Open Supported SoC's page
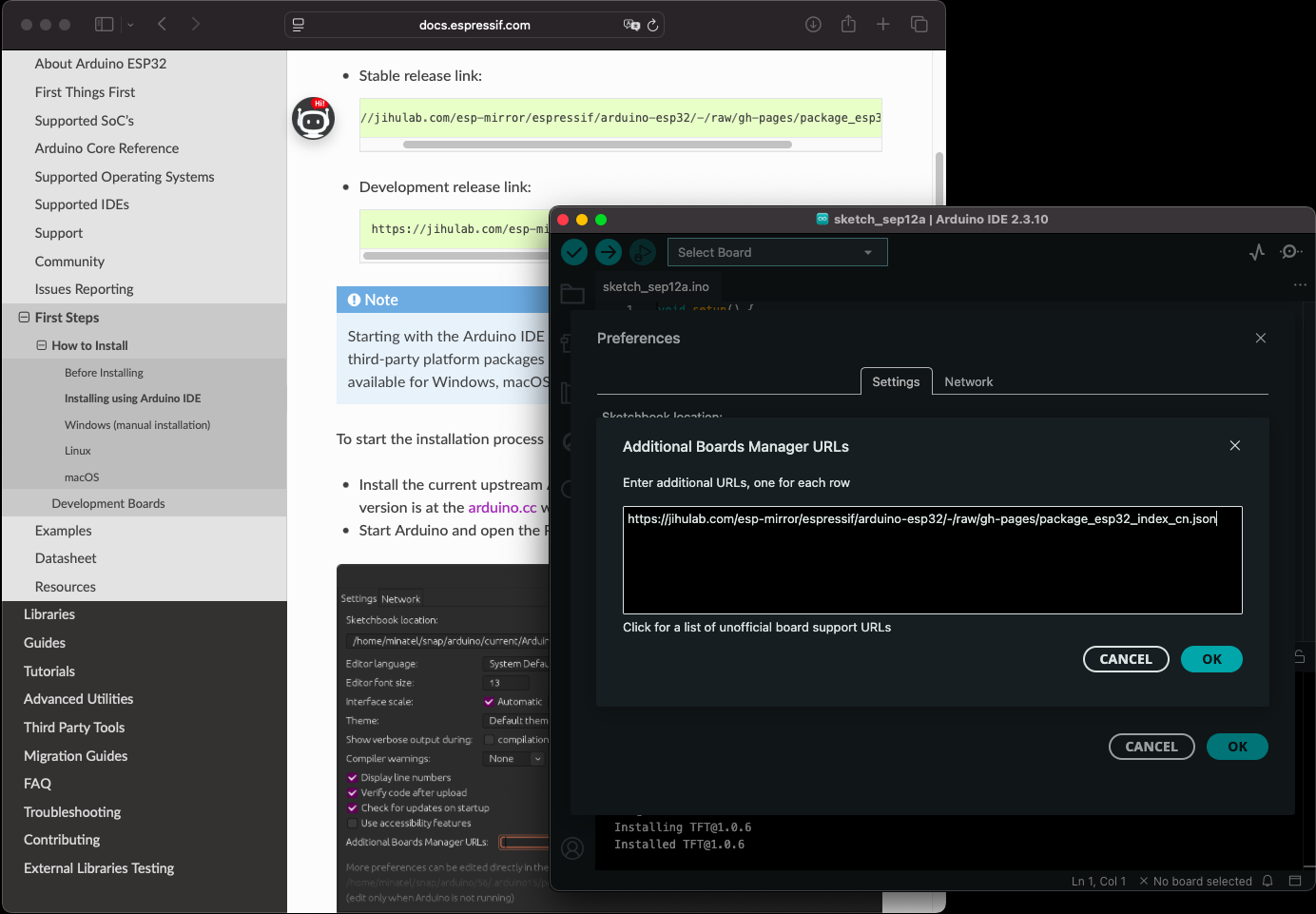The width and height of the screenshot is (1316, 914). coord(85,121)
